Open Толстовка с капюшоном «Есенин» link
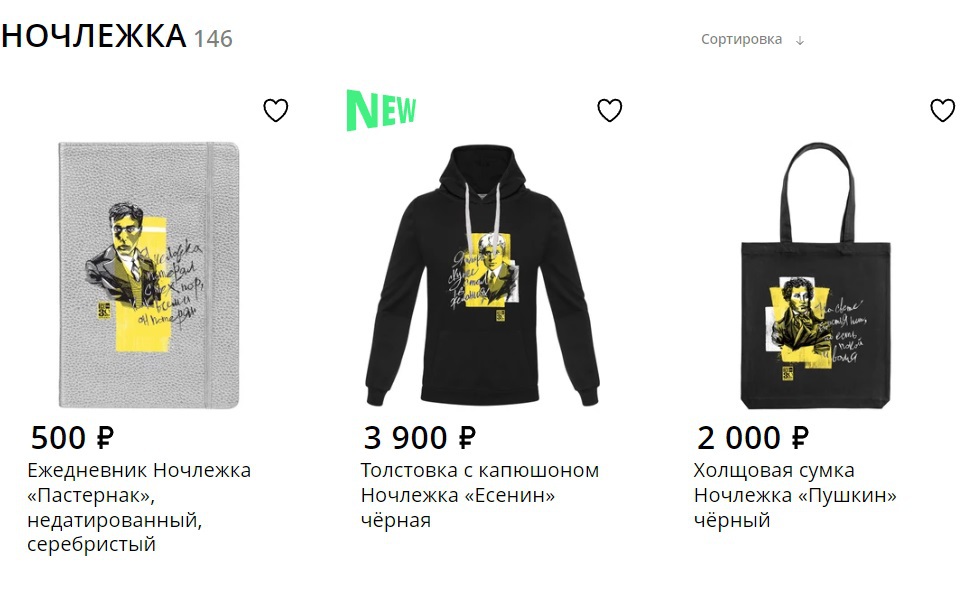Screen dimensions: 978x590 480,495
